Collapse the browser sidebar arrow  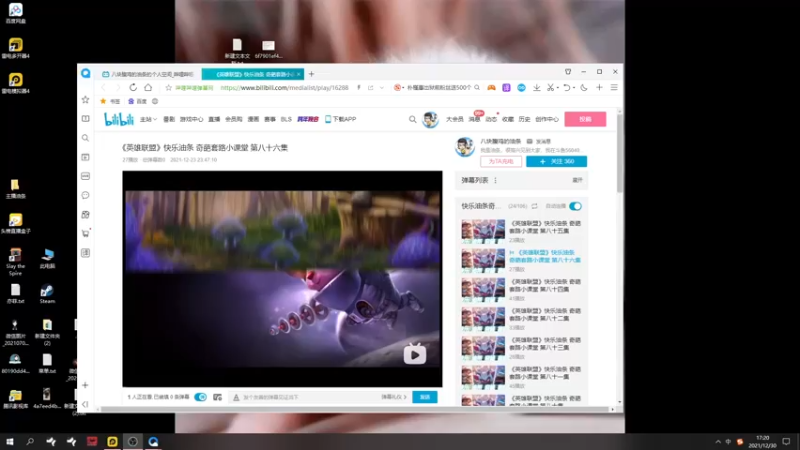[x=85, y=404]
